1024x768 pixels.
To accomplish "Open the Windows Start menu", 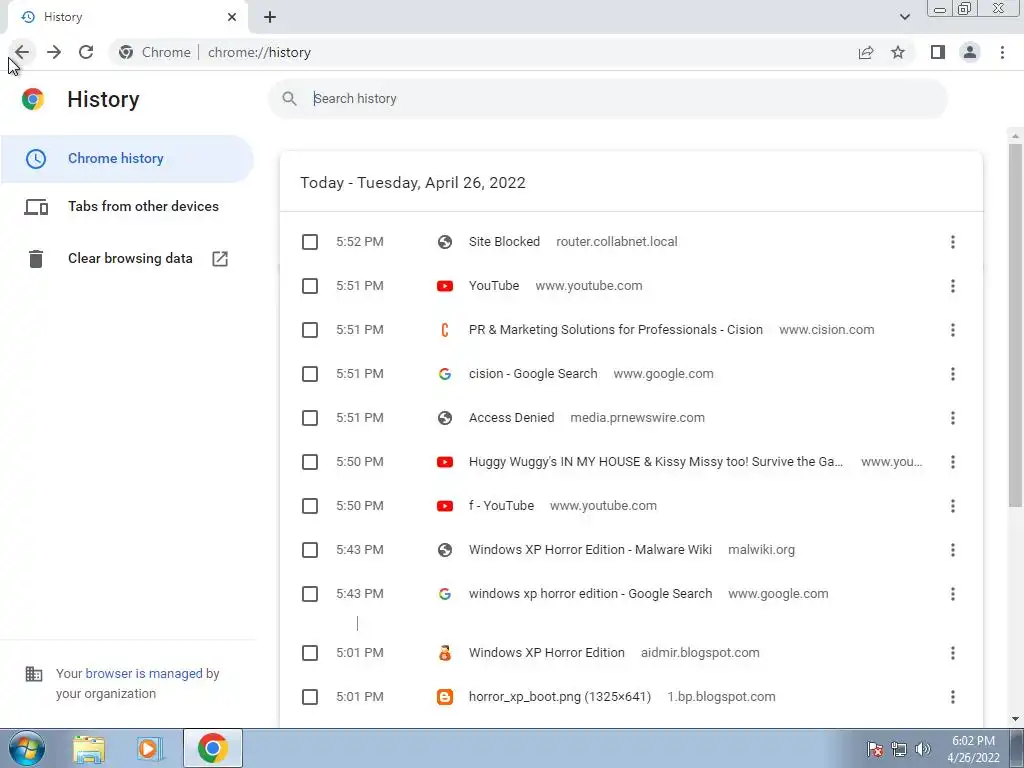I will coord(26,748).
